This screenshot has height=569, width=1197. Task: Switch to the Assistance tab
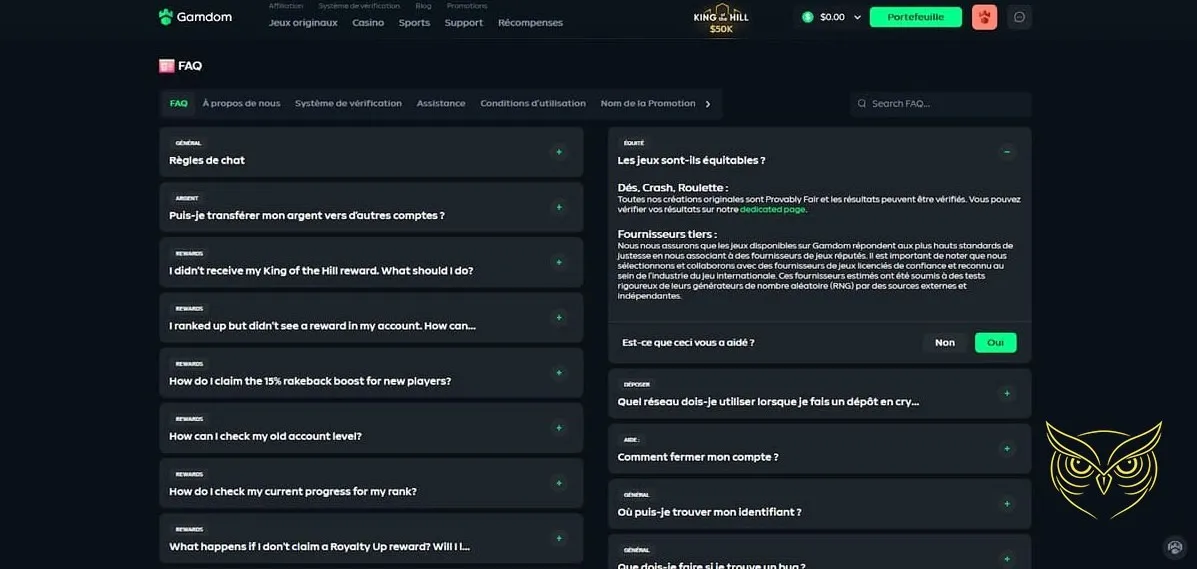click(x=440, y=103)
